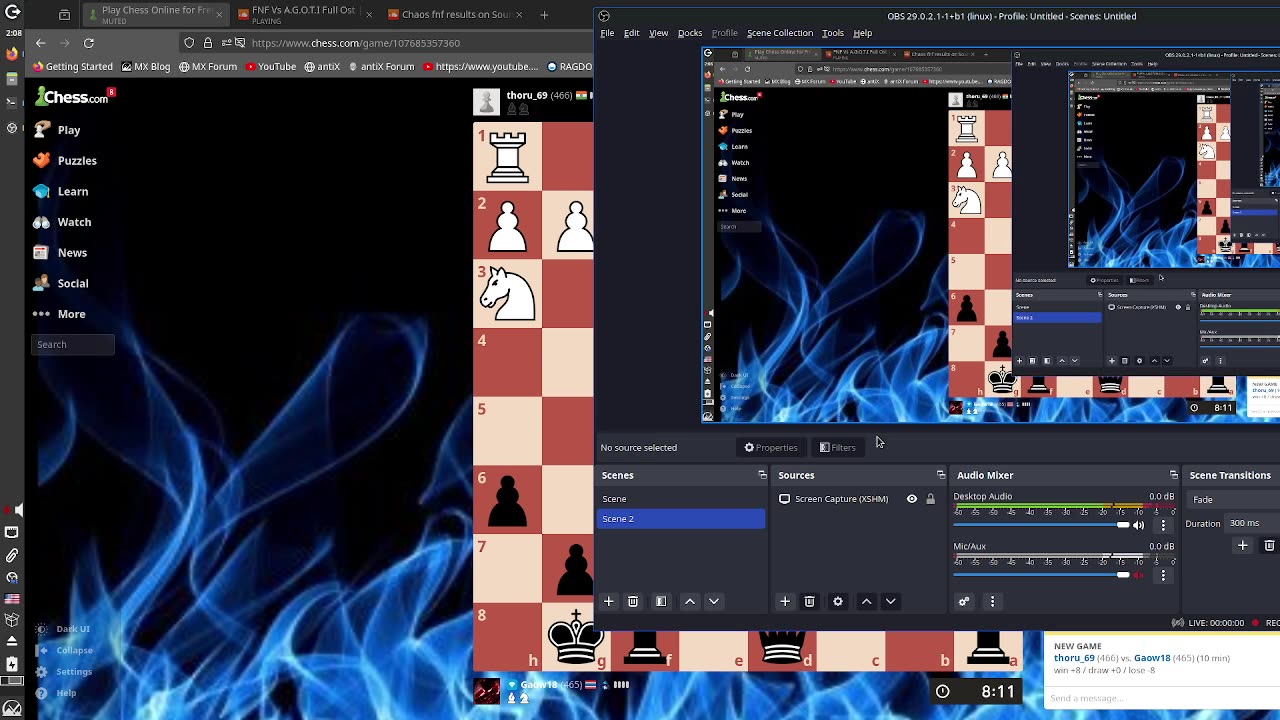Move scene down in Scenes dock

pyautogui.click(x=714, y=601)
